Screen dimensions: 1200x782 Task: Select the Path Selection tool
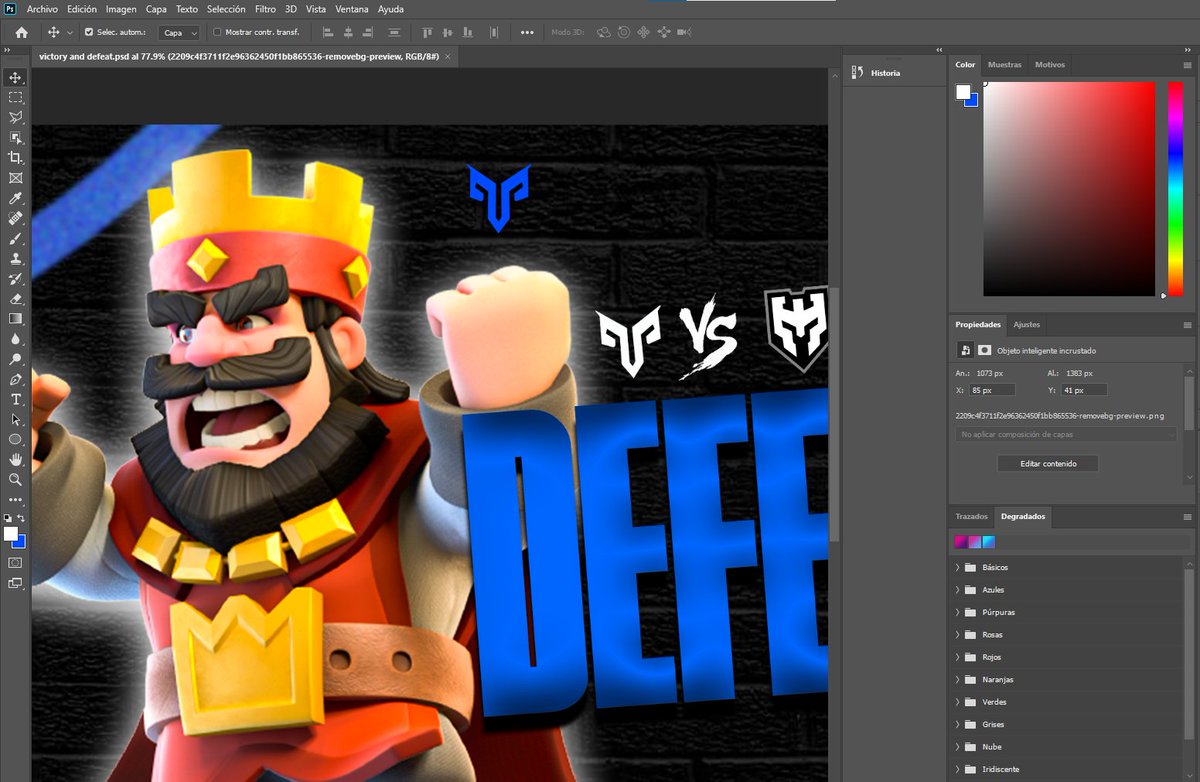pyautogui.click(x=15, y=419)
